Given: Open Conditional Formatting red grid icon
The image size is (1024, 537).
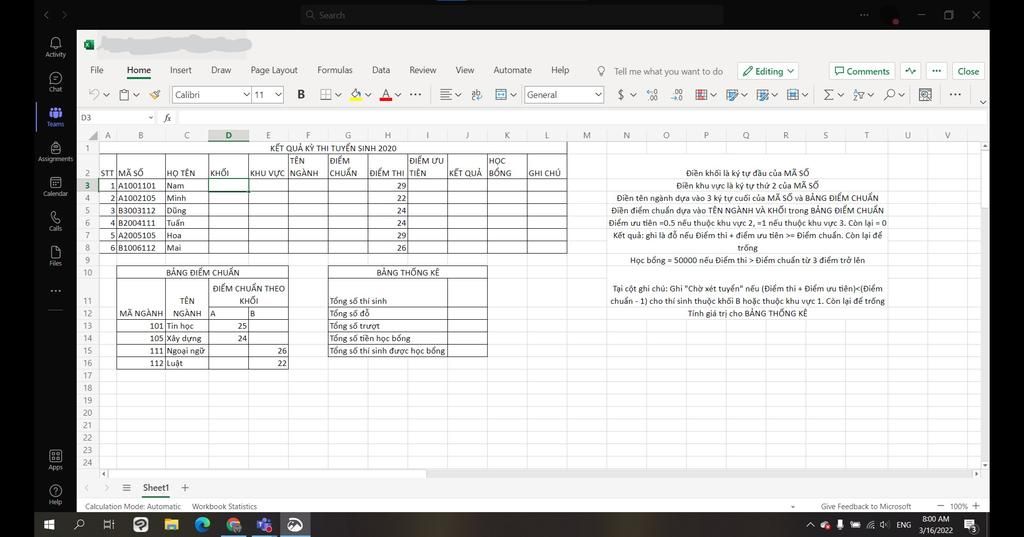Looking at the screenshot, I should point(701,95).
